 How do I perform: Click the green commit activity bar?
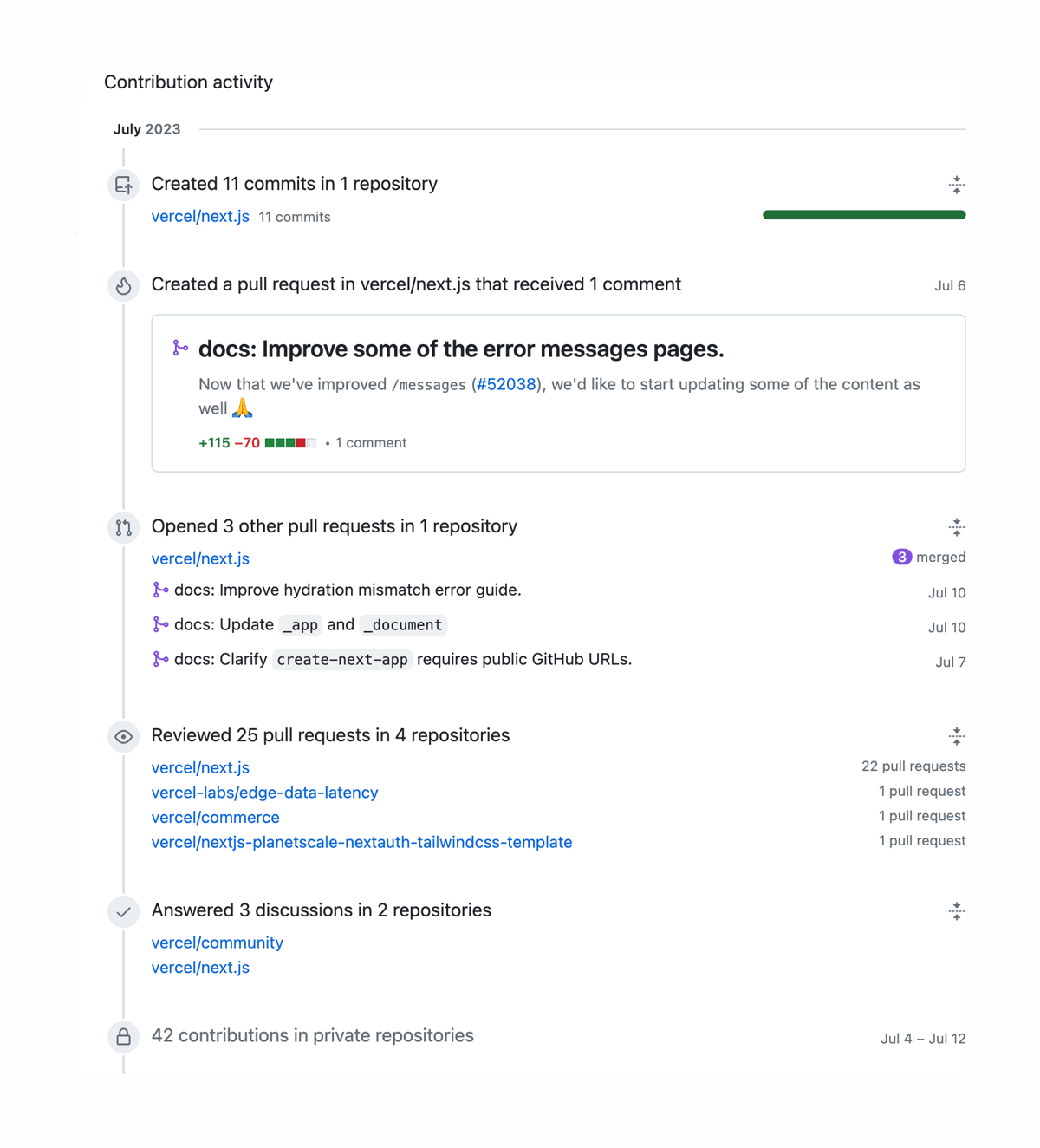click(x=863, y=214)
